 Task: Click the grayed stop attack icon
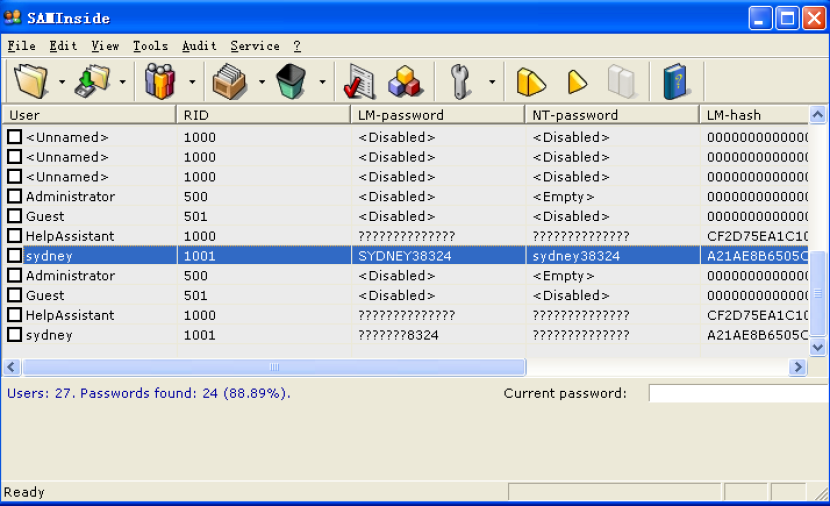point(621,82)
